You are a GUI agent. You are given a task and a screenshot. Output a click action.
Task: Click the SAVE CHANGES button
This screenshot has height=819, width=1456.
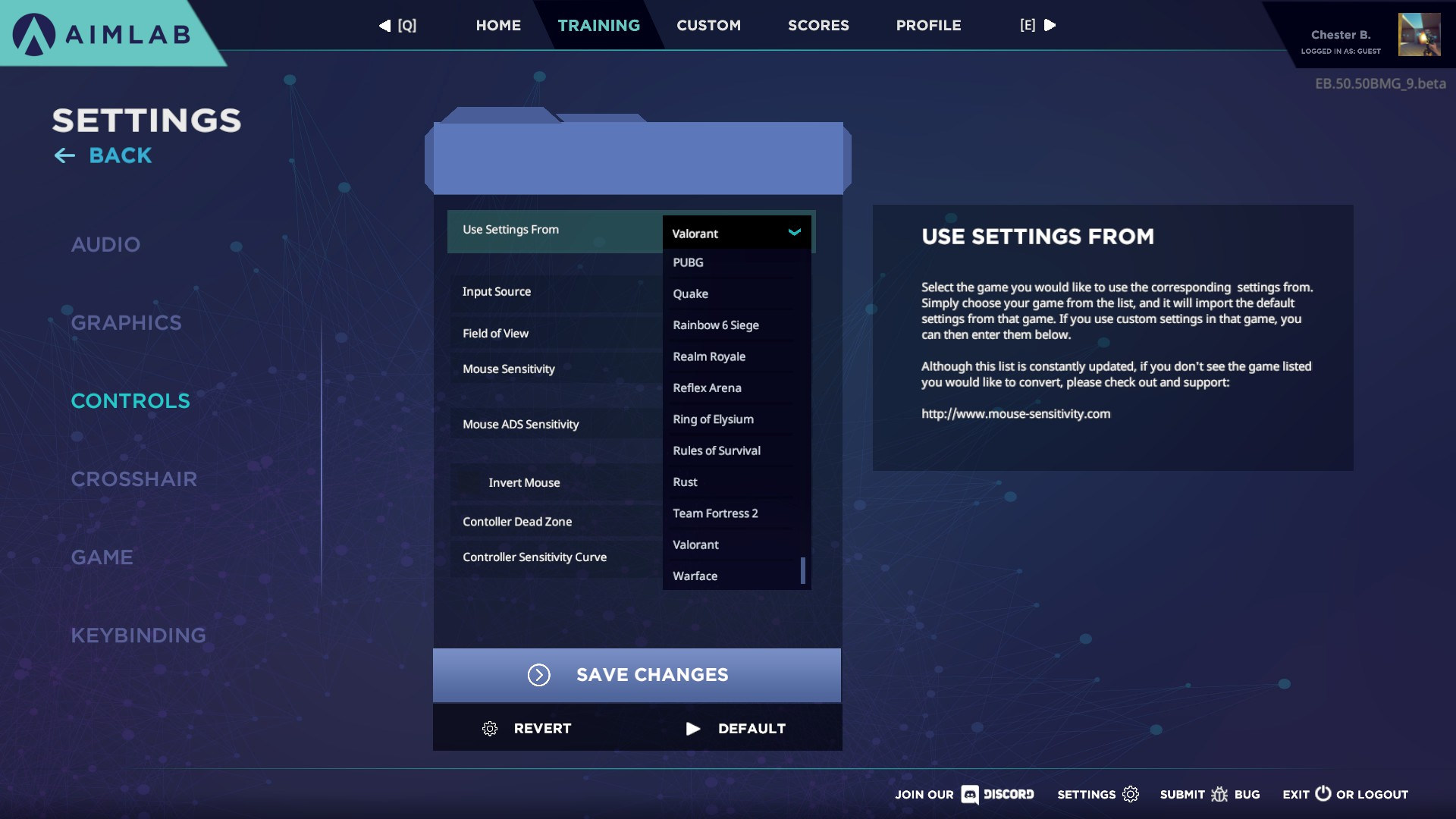pos(637,674)
